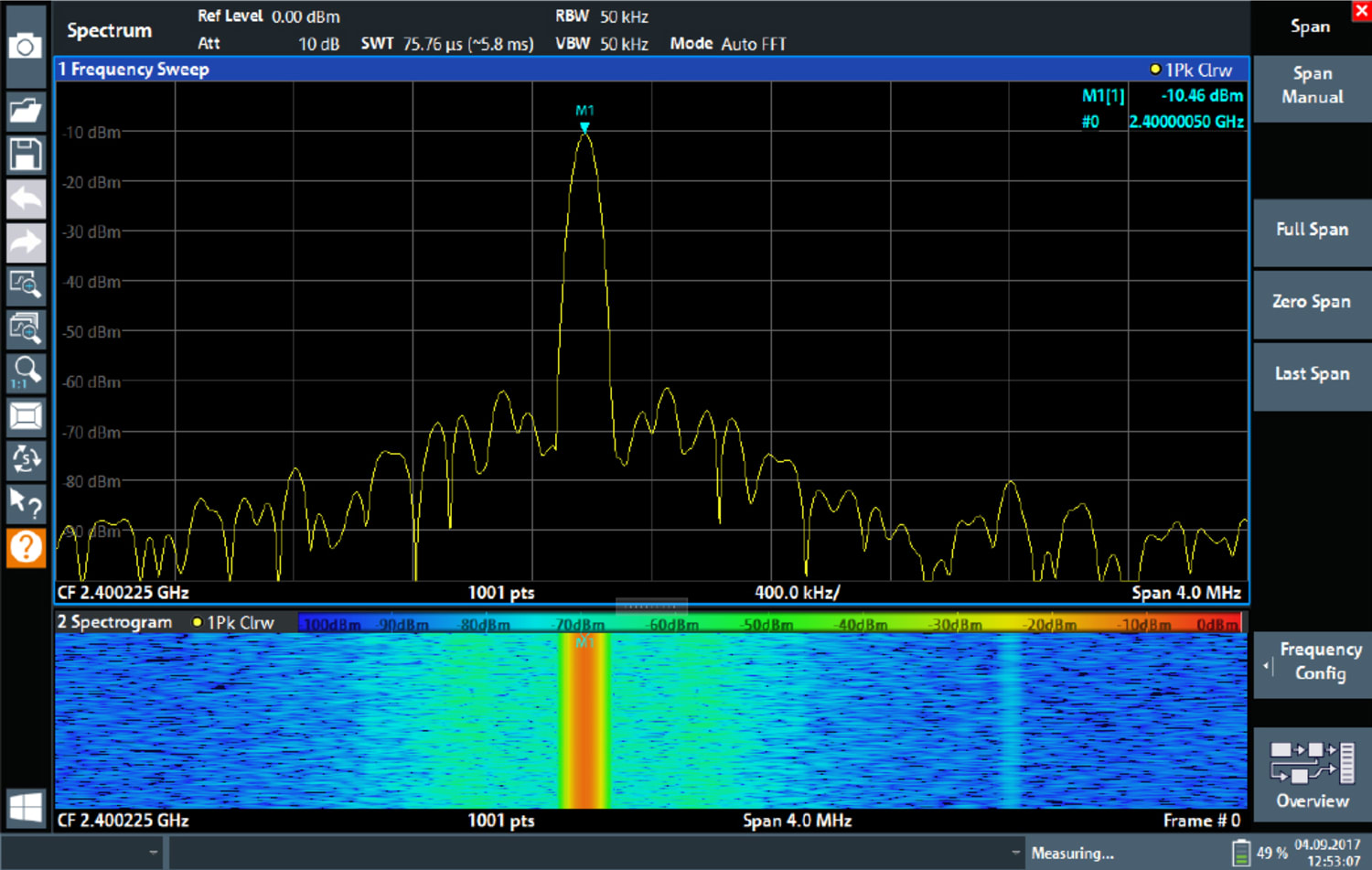The height and width of the screenshot is (870, 1372).
Task: Open the Windows start icon at bottom left
Action: coord(26,808)
